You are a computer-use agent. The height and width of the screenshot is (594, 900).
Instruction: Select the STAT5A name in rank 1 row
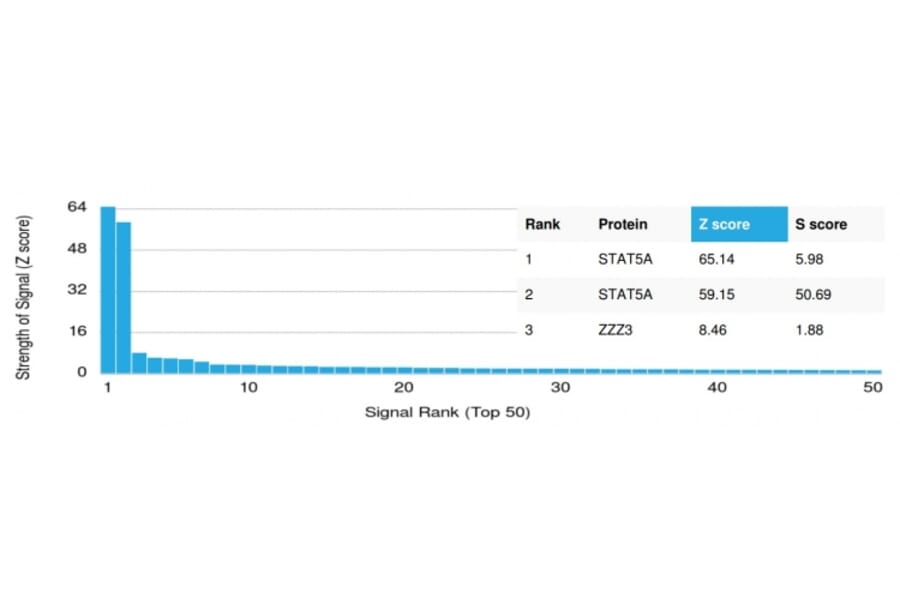[x=625, y=259]
